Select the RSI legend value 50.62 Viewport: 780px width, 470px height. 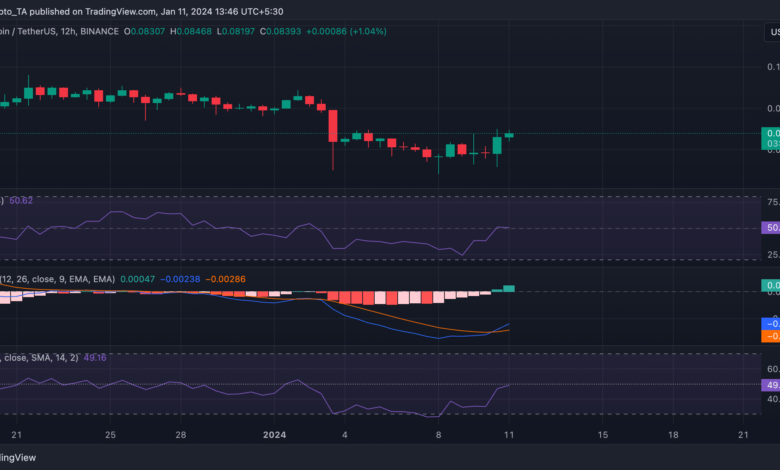coord(20,201)
